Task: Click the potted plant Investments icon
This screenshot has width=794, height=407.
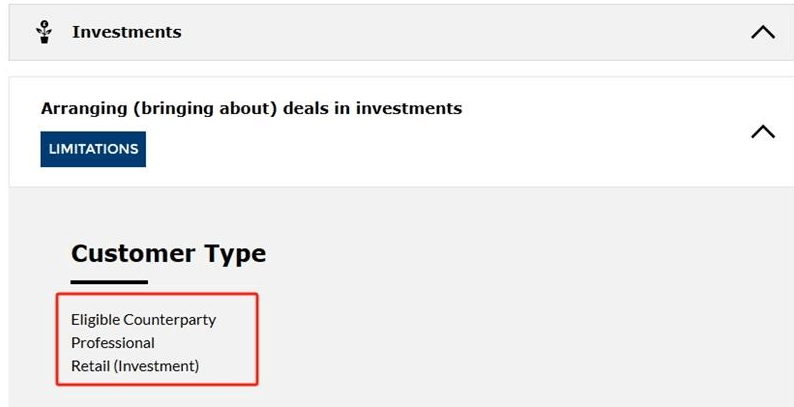Action: tap(44, 32)
